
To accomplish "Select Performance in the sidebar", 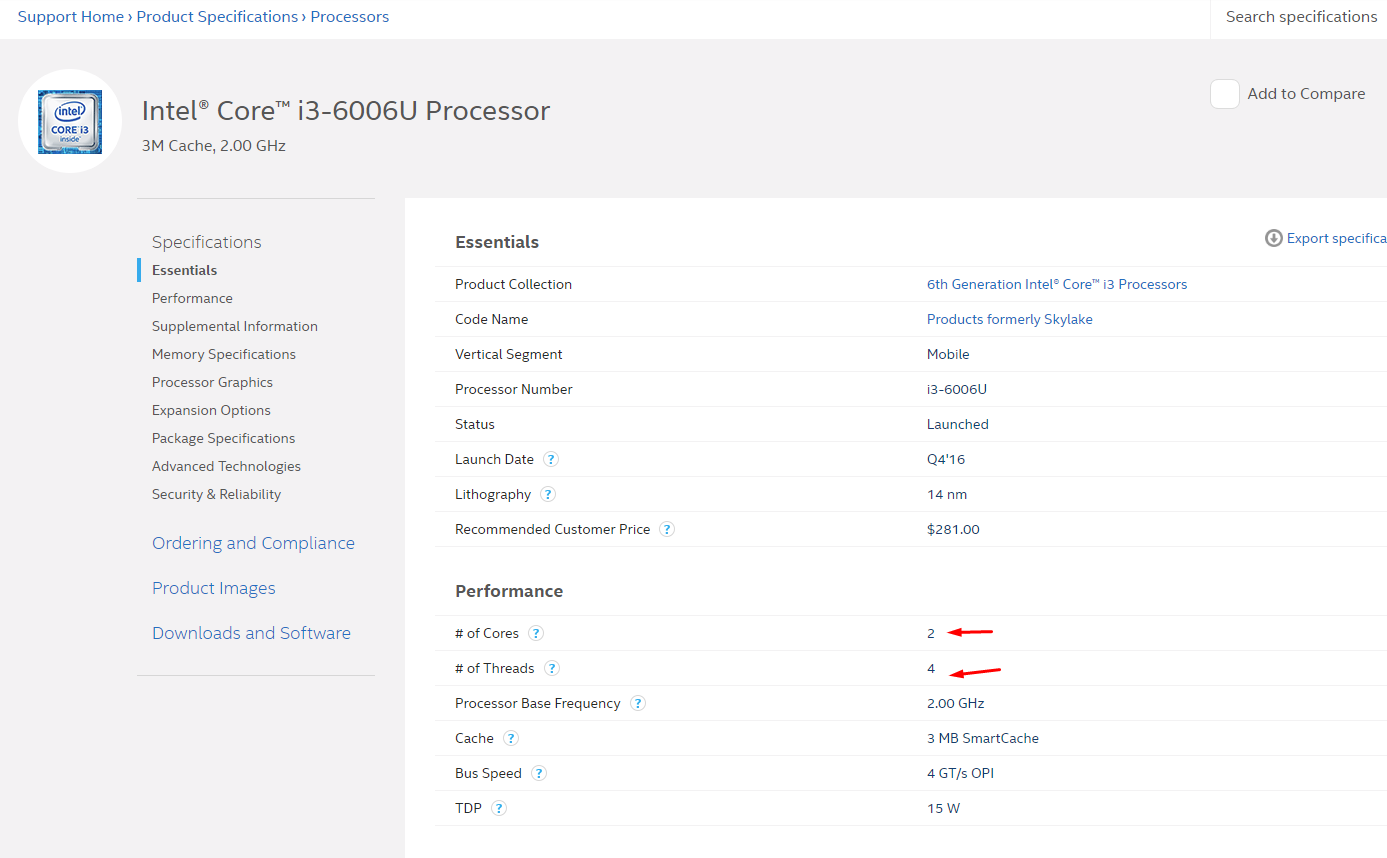I will click(192, 298).
